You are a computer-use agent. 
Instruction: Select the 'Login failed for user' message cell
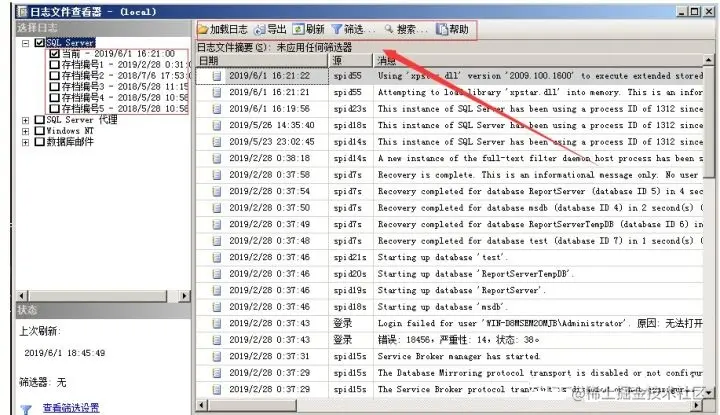538,324
